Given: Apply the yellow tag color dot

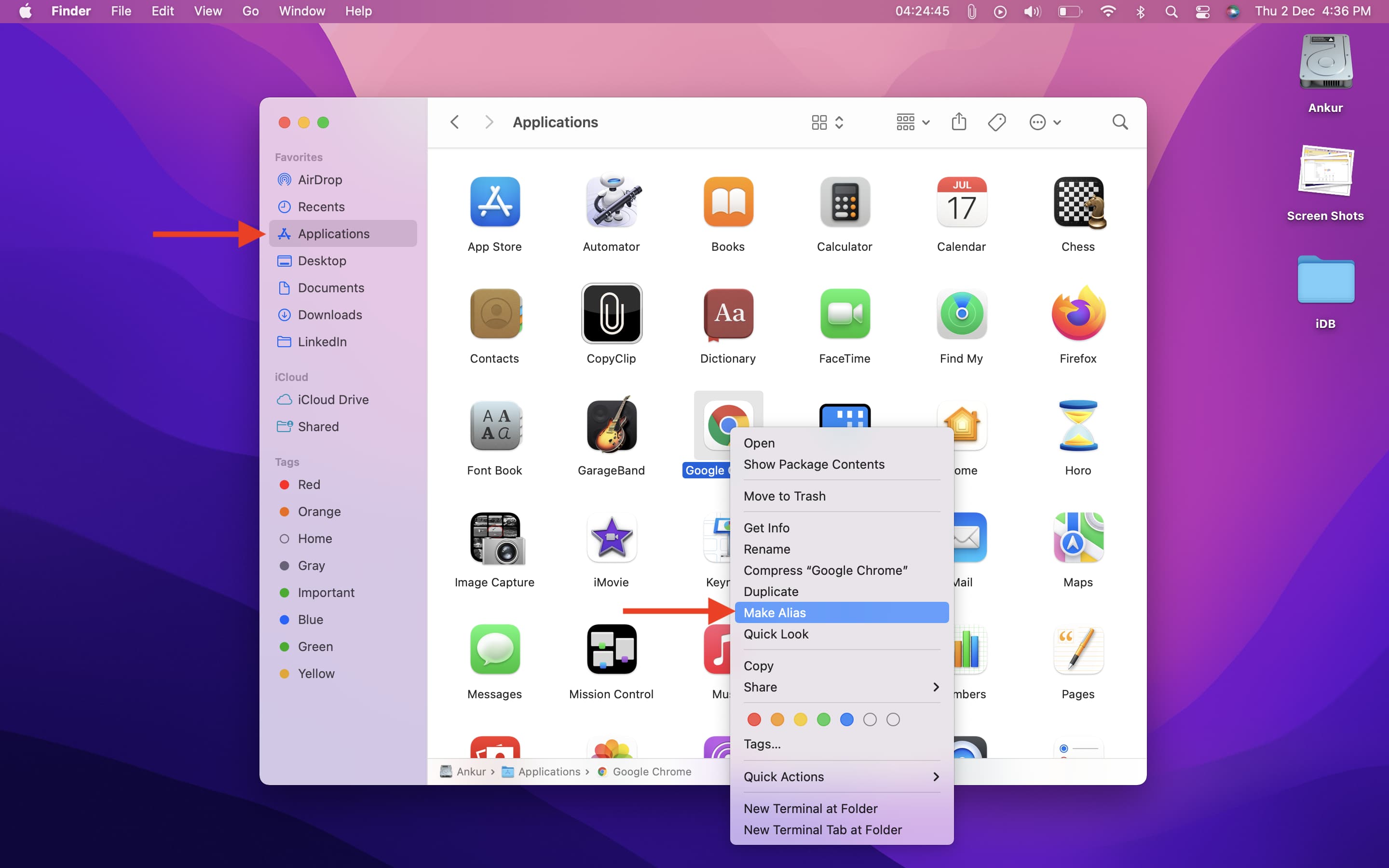Looking at the screenshot, I should coord(800,719).
